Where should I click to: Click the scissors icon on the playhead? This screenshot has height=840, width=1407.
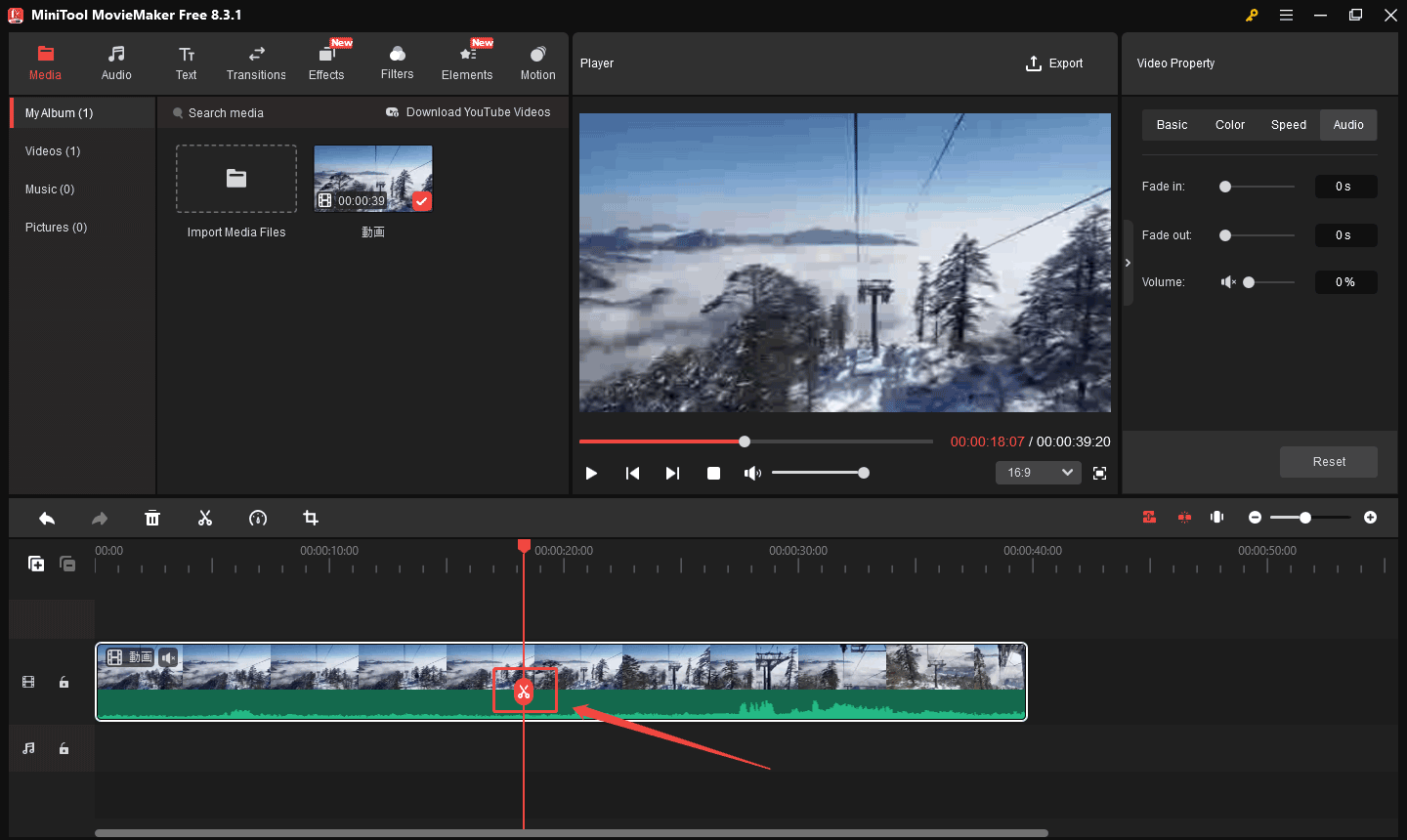tap(524, 692)
